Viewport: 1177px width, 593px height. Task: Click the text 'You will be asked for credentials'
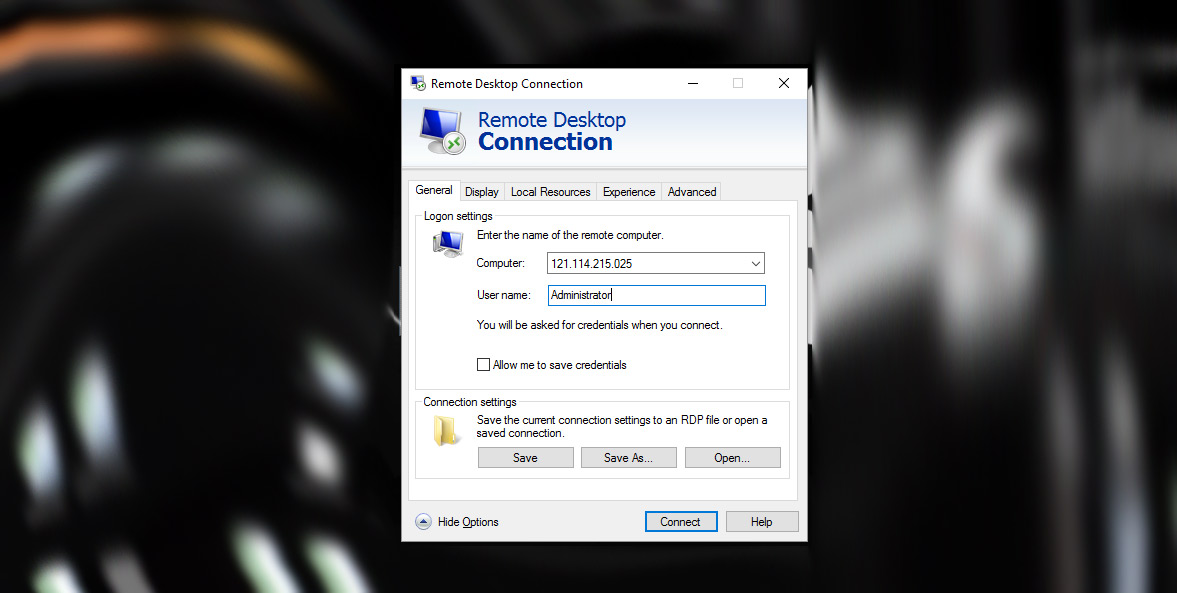click(600, 325)
